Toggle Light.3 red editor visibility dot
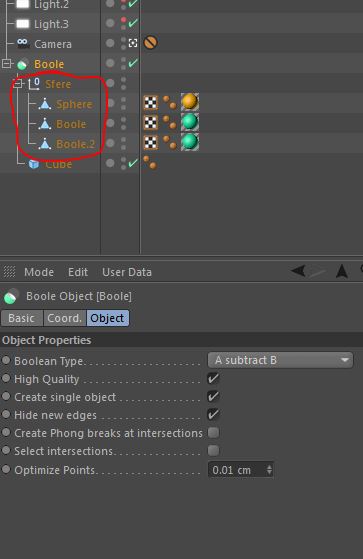 (x=123, y=19)
